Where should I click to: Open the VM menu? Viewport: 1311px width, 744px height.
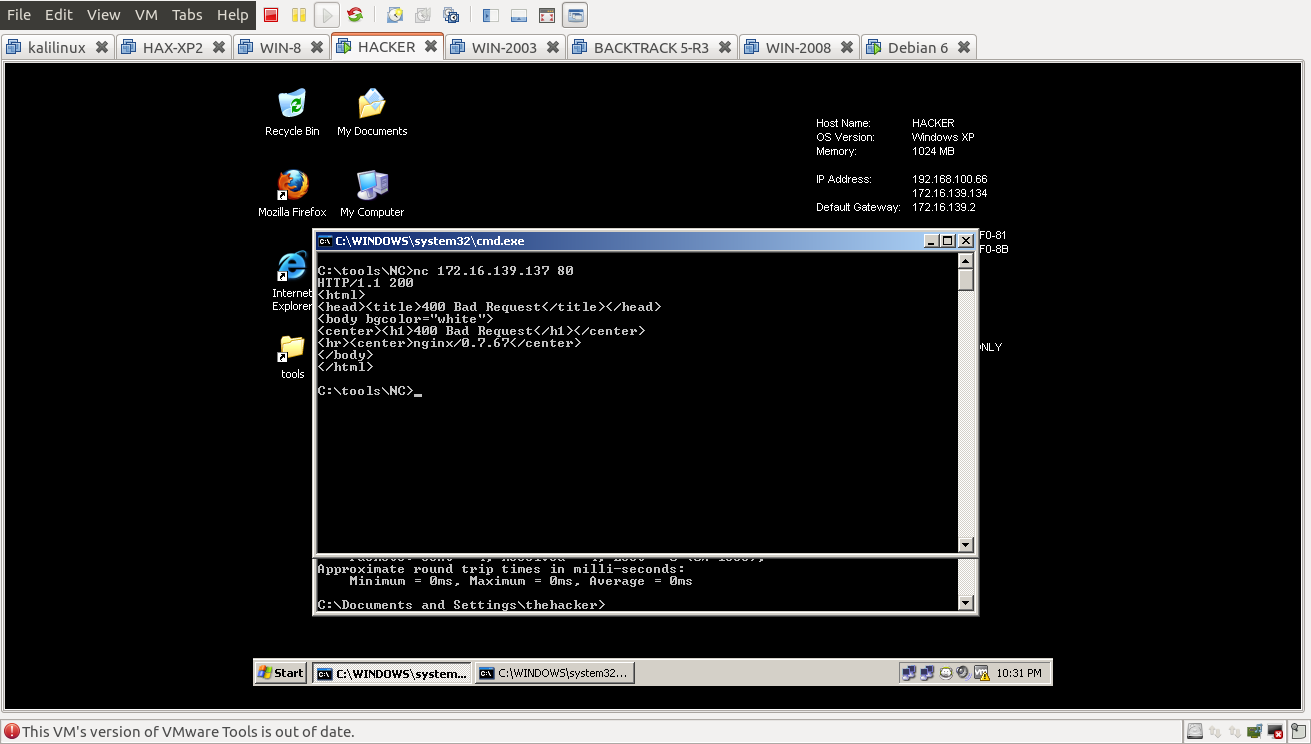click(x=146, y=15)
